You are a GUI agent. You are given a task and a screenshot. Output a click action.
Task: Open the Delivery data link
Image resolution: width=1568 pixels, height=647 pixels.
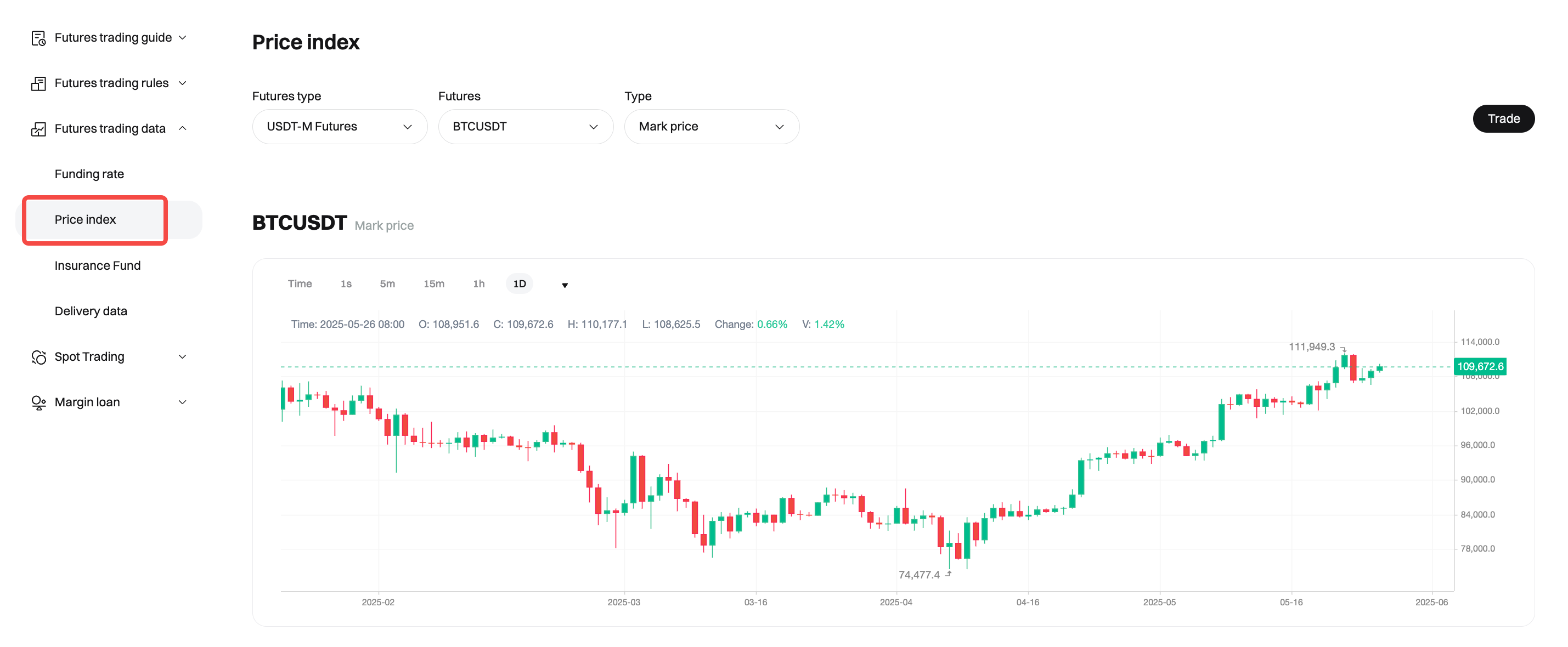[91, 311]
